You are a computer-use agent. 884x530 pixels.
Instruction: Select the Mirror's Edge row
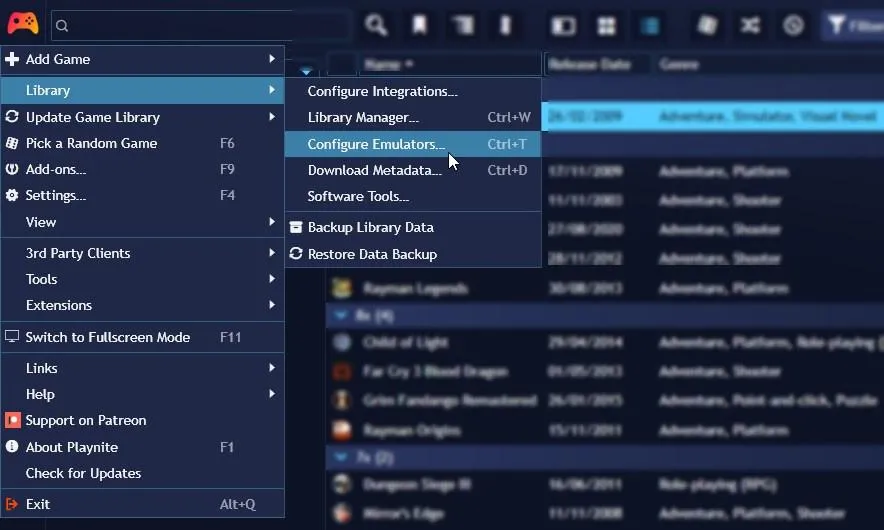point(605,514)
